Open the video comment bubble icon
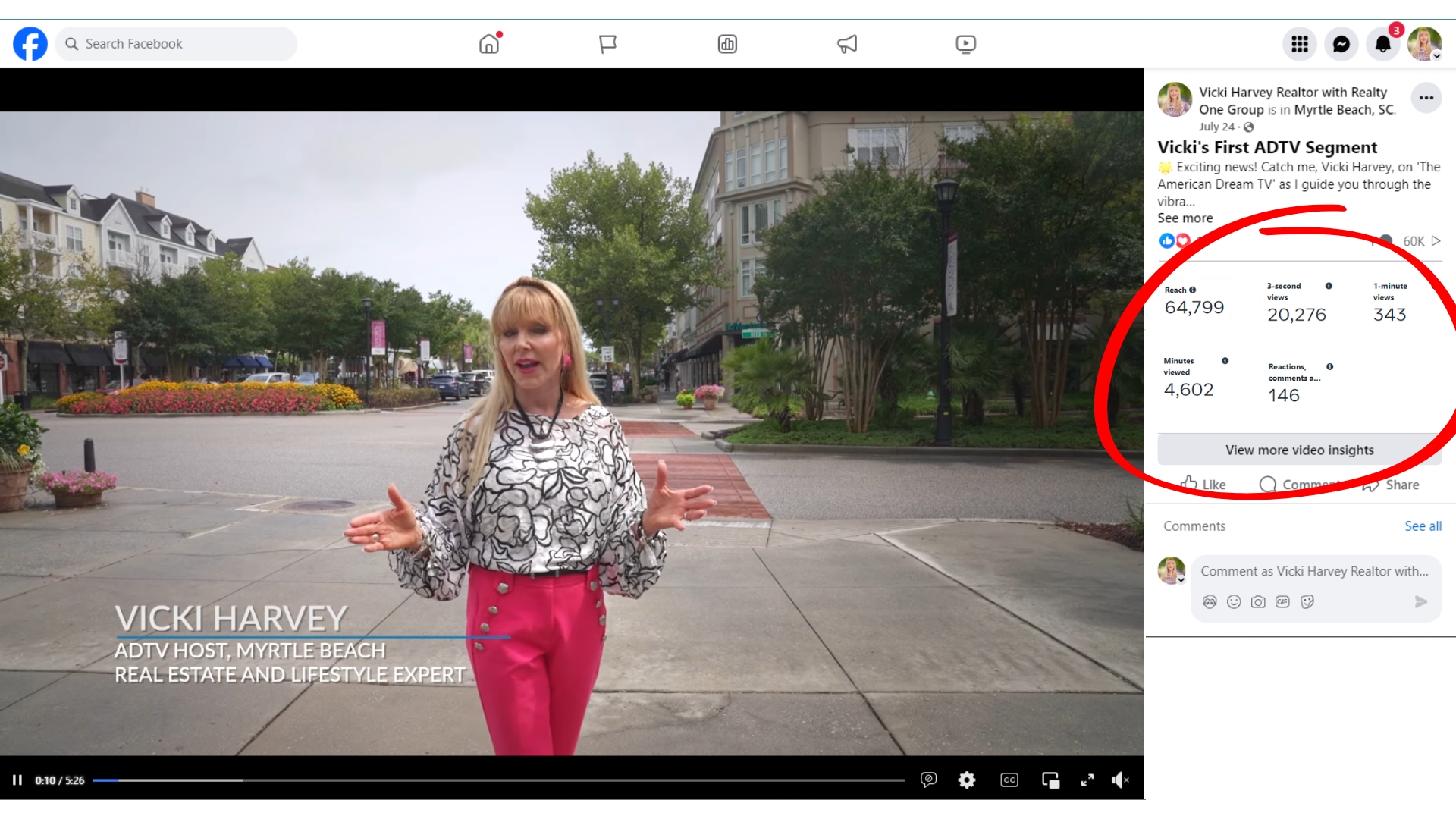The height and width of the screenshot is (819, 1456). pos(929,780)
